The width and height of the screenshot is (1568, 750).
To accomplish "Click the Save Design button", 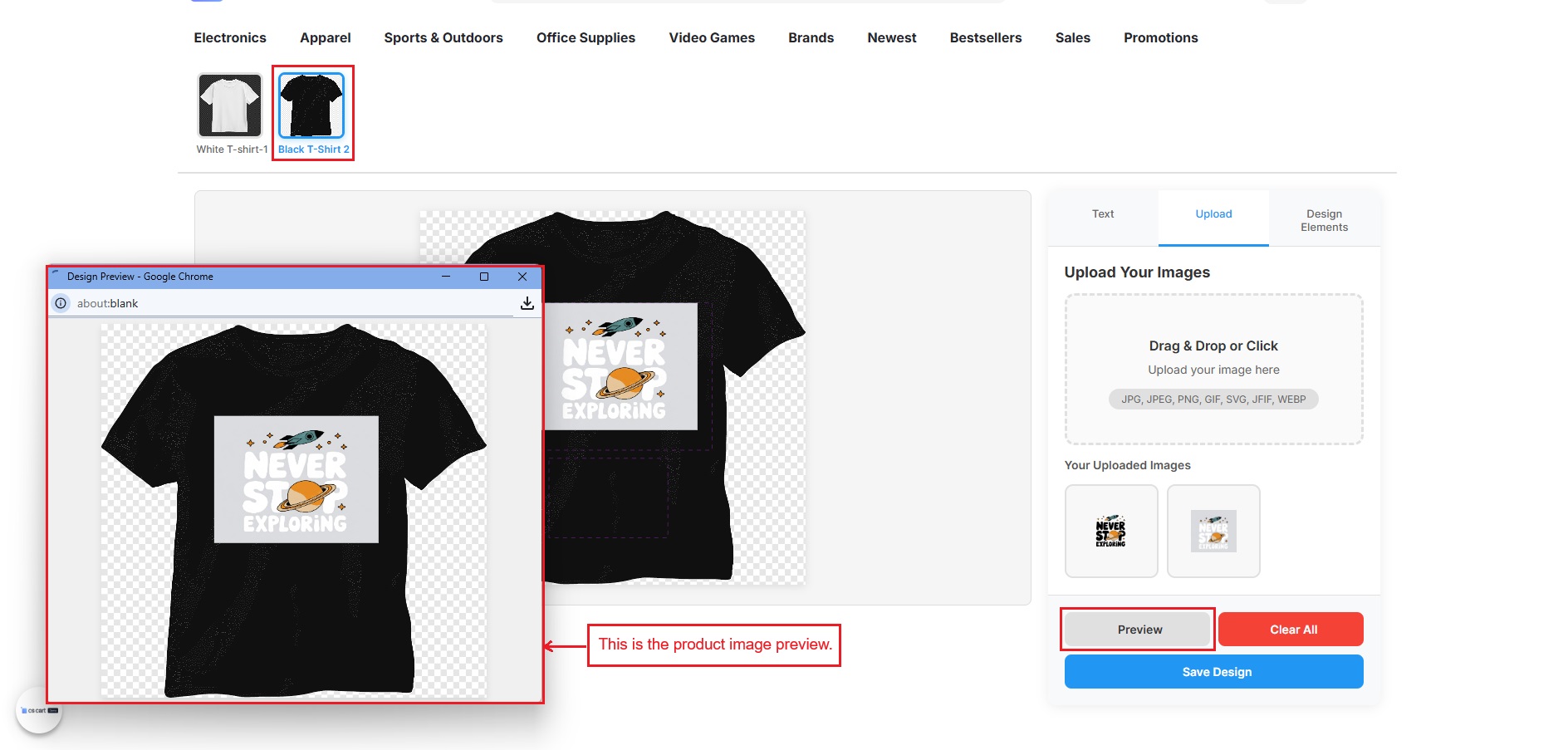I will pyautogui.click(x=1213, y=672).
